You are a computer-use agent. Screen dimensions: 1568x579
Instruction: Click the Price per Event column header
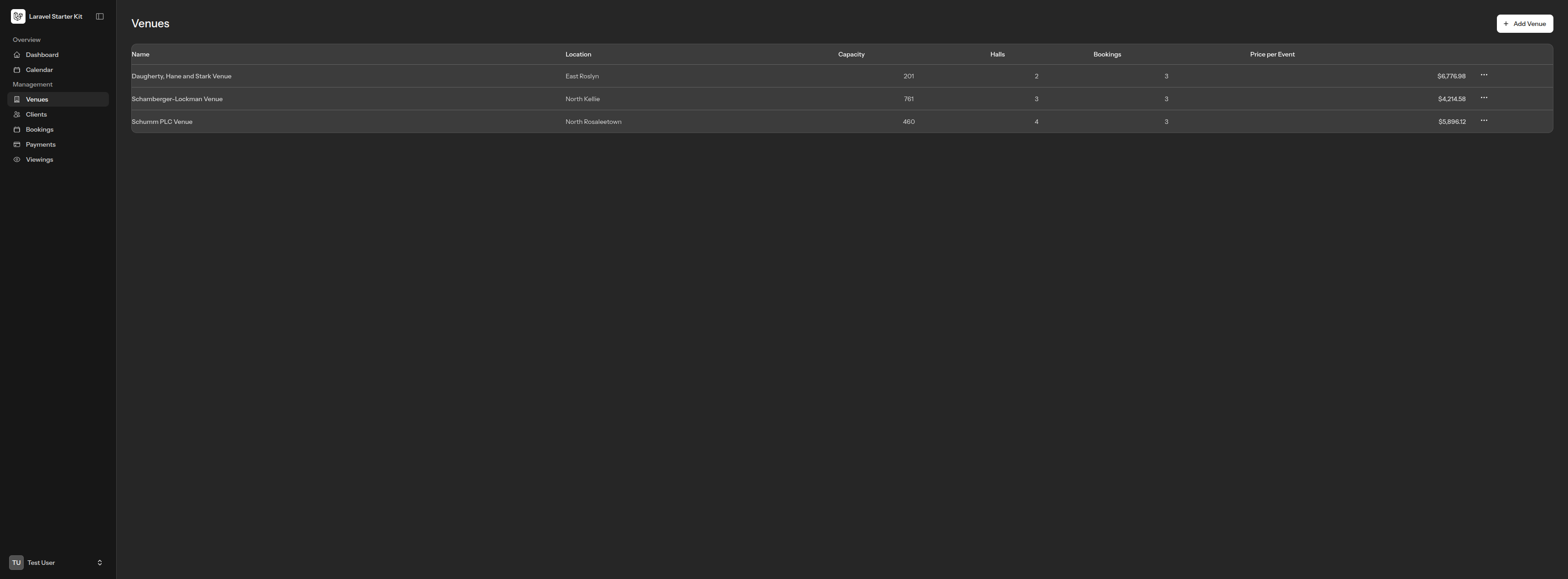1272,54
